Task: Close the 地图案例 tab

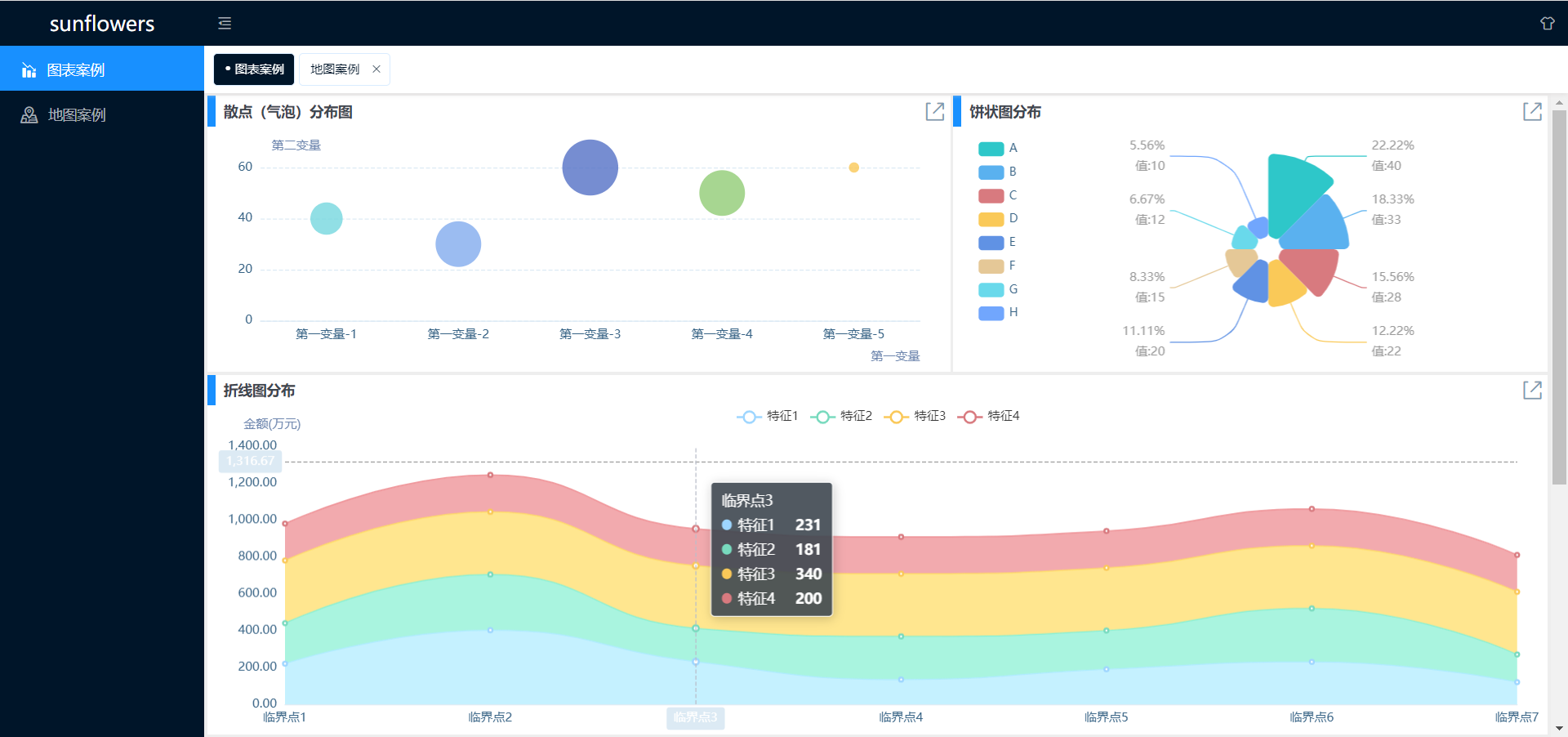Action: (376, 69)
